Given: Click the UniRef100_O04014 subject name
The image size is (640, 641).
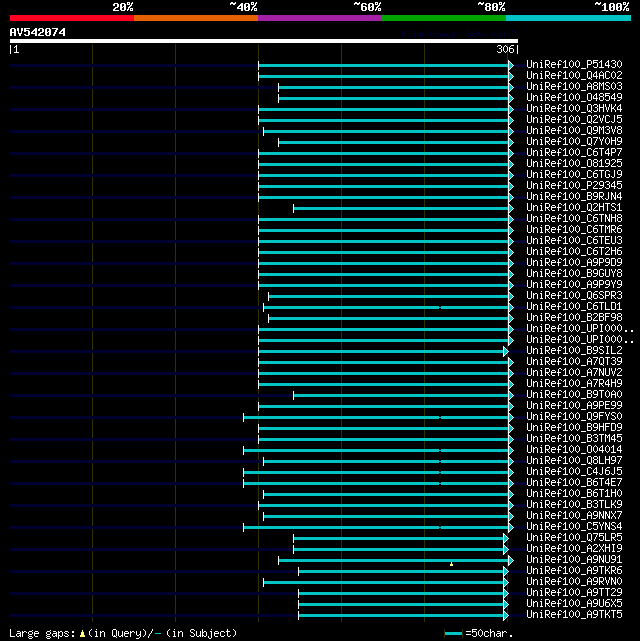Looking at the screenshot, I should [x=574, y=450].
